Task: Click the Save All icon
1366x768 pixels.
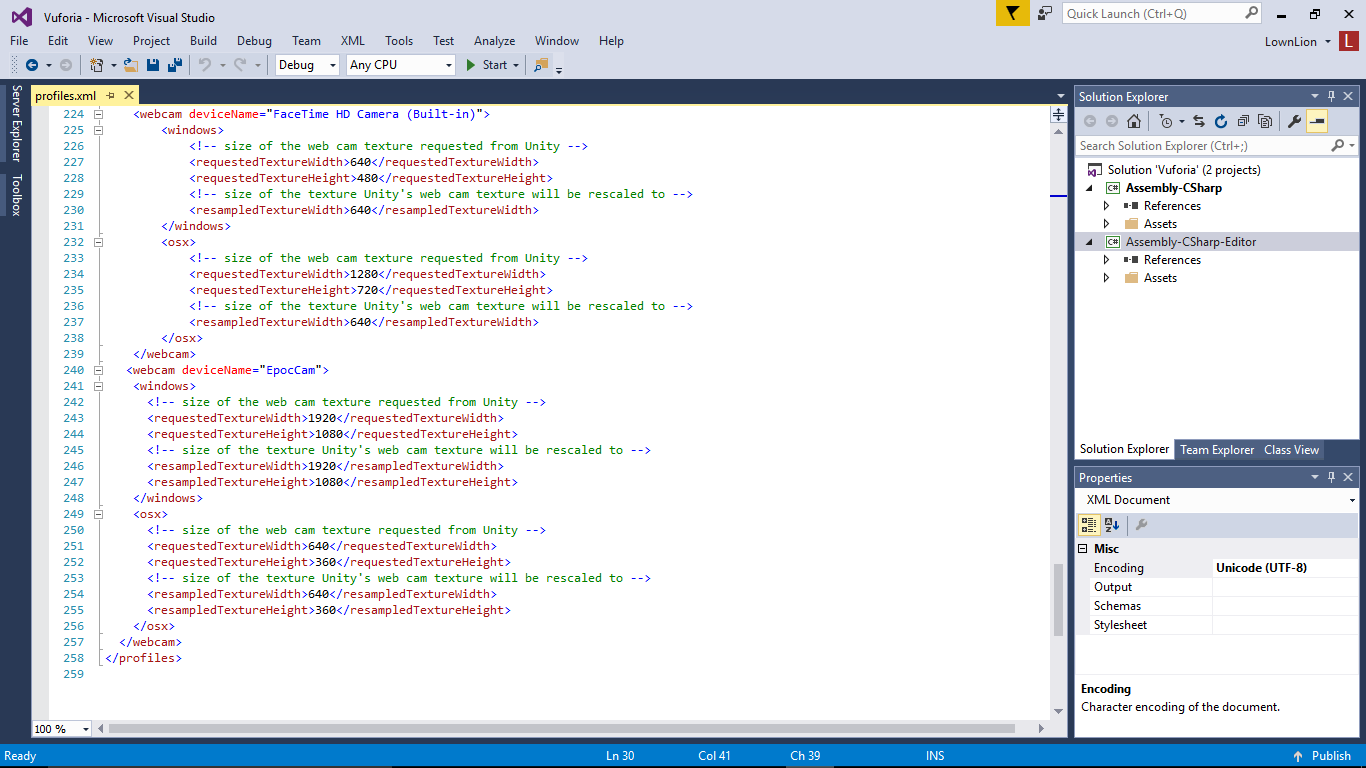Action: coord(174,65)
